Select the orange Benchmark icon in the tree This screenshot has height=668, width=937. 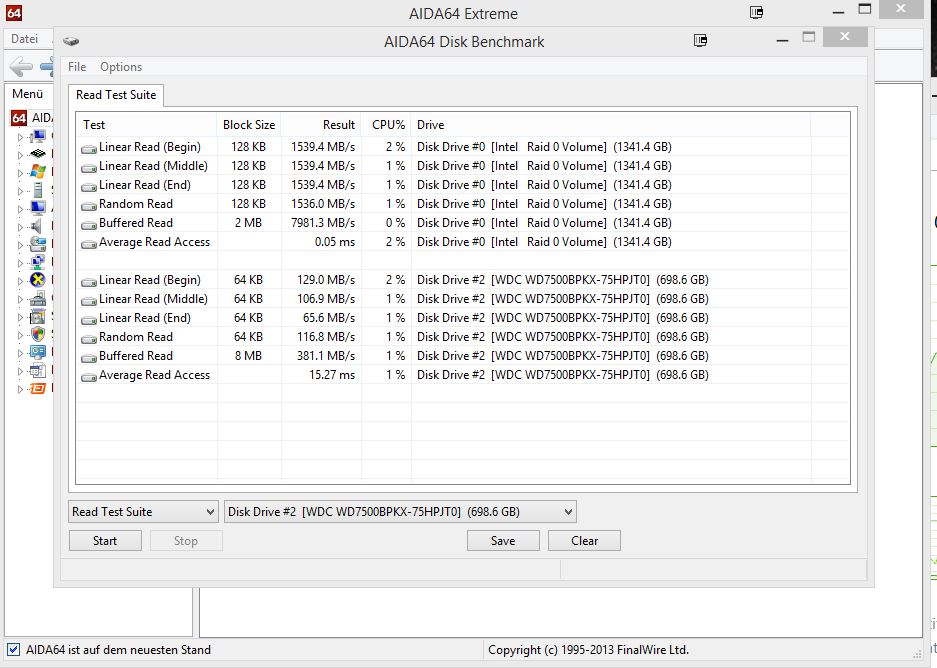tap(38, 388)
